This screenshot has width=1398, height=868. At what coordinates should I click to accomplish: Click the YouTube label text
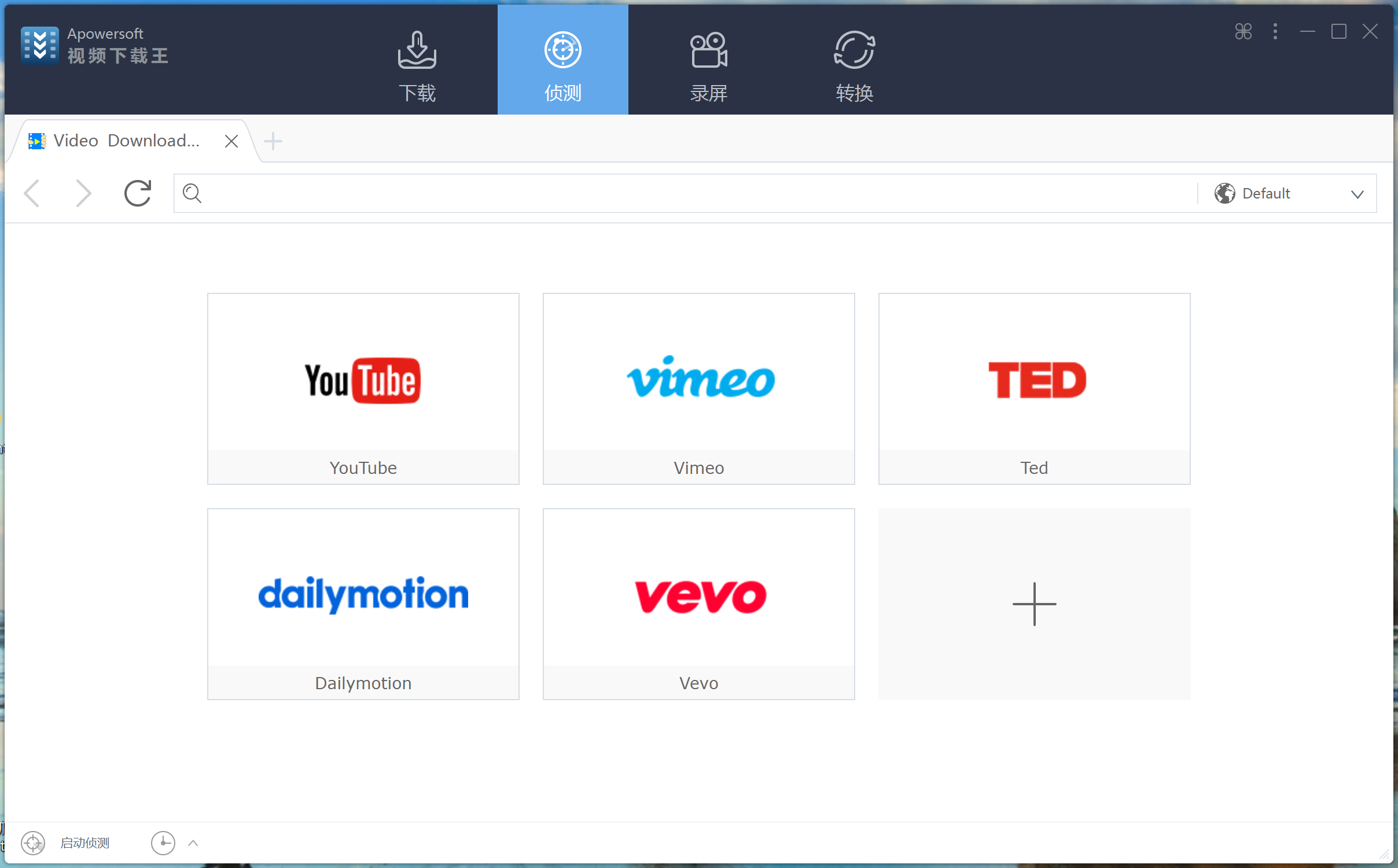coord(363,468)
